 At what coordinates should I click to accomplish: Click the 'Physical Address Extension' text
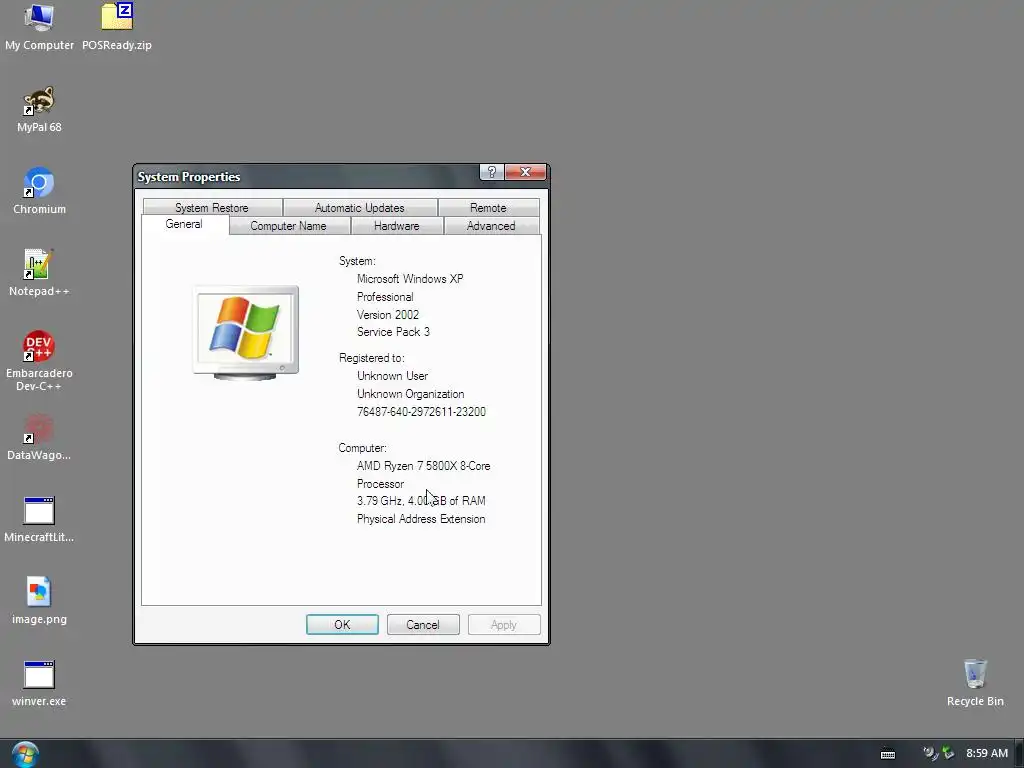421,519
